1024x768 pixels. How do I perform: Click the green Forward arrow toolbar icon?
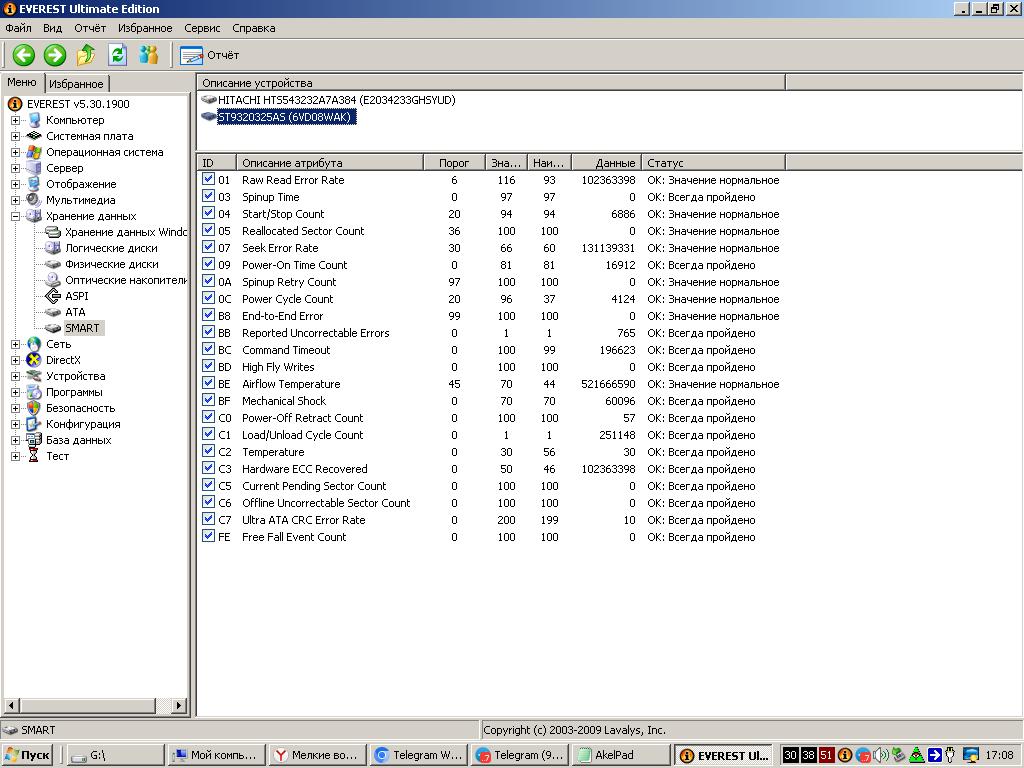click(54, 55)
